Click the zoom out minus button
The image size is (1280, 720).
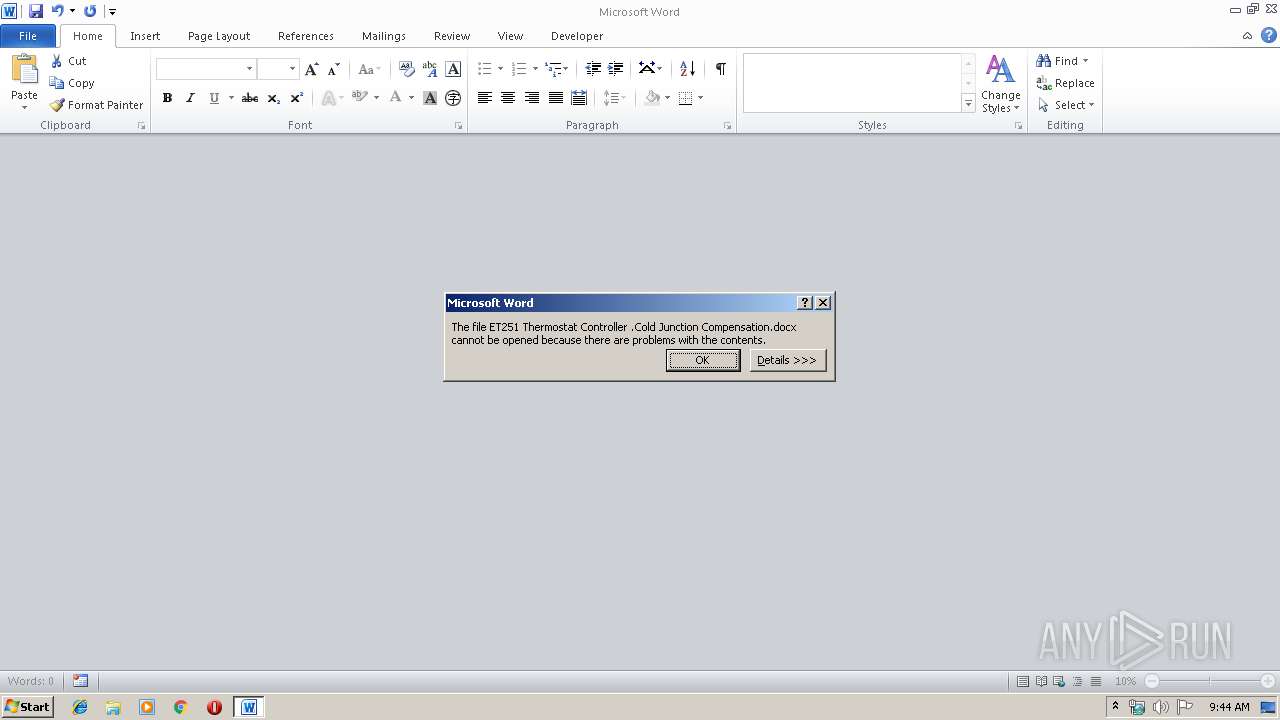pyautogui.click(x=1152, y=681)
